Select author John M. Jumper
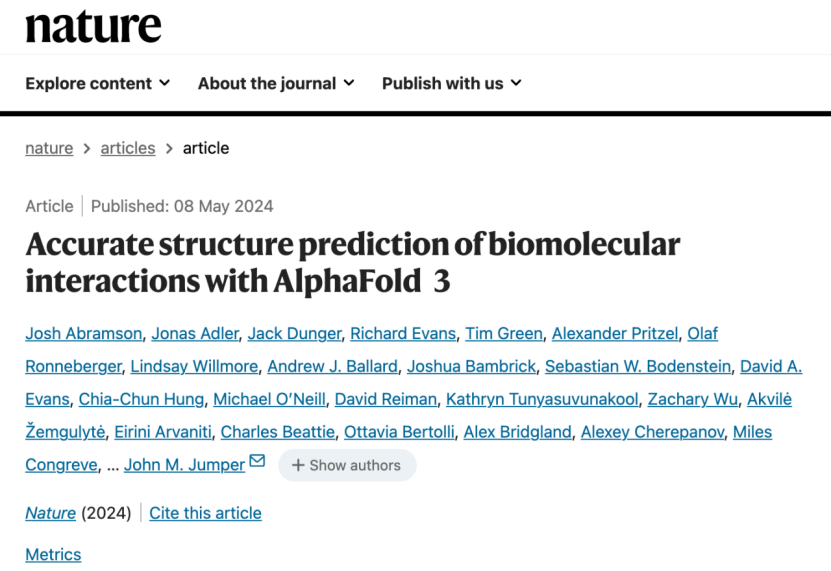The height and width of the screenshot is (571, 831). tap(184, 465)
